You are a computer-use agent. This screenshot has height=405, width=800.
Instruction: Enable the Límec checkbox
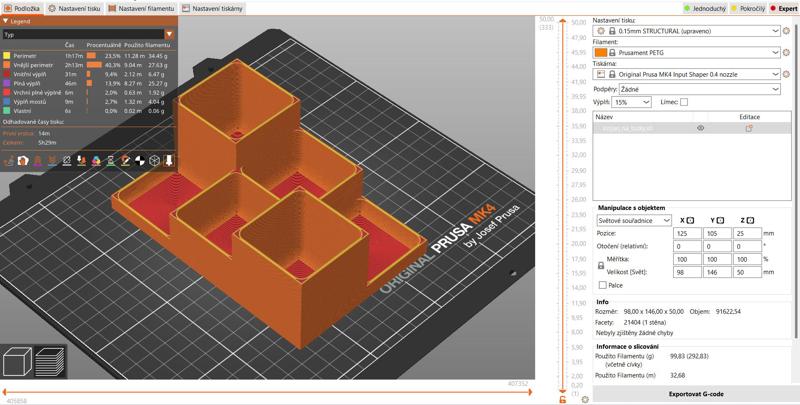(x=684, y=102)
